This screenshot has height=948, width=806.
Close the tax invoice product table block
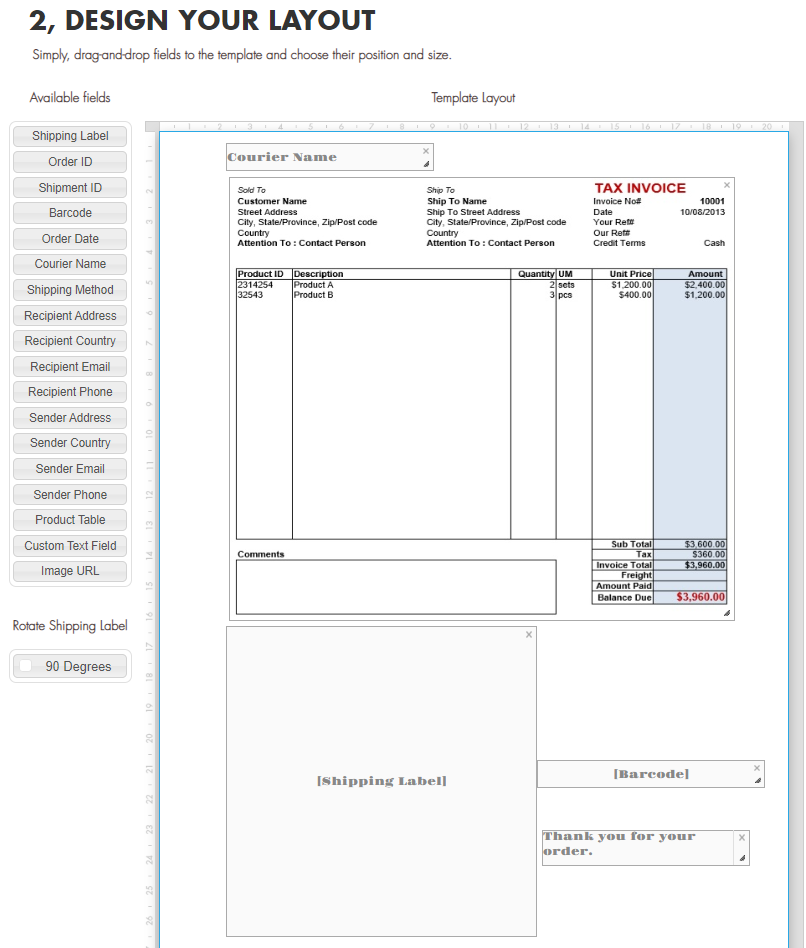pyautogui.click(x=727, y=185)
